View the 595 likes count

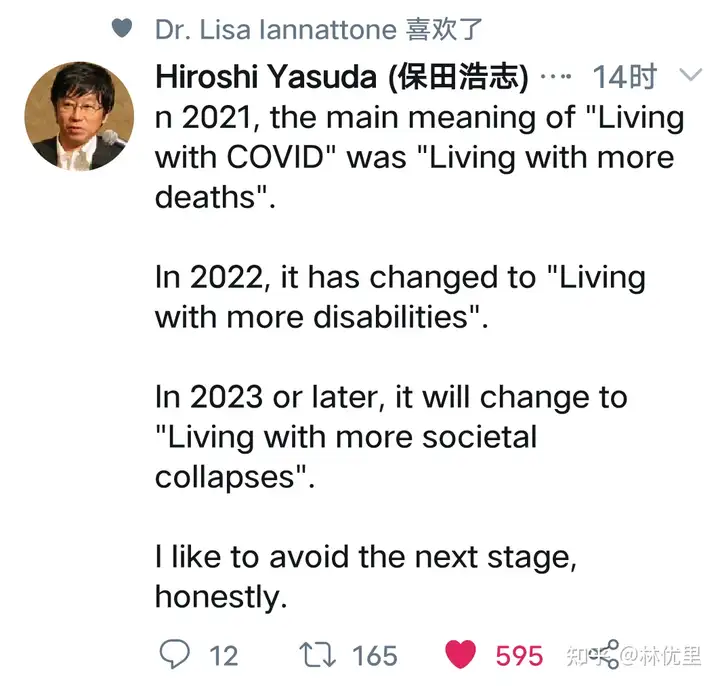point(519,655)
